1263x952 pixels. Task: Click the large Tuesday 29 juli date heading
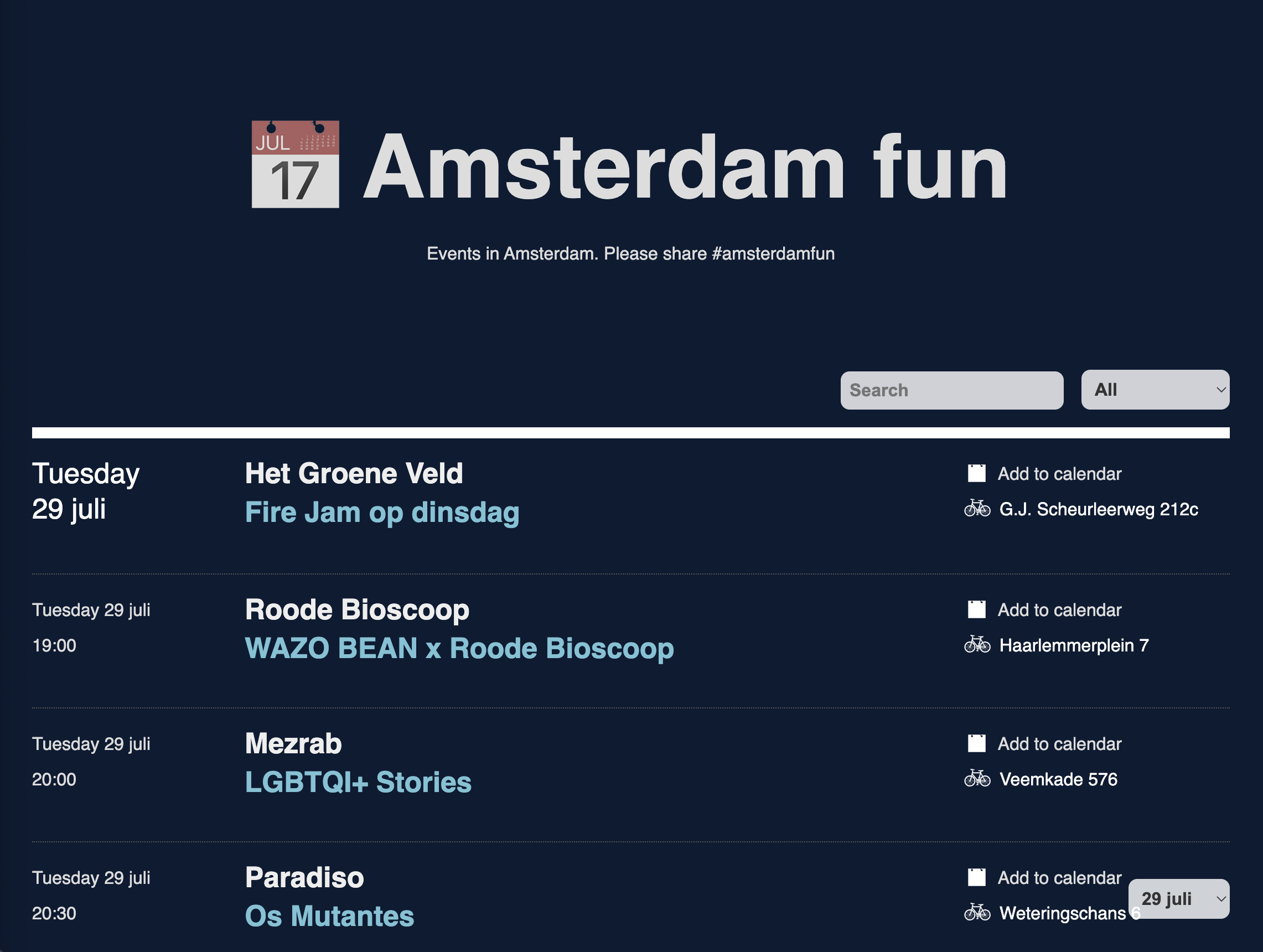(x=86, y=491)
